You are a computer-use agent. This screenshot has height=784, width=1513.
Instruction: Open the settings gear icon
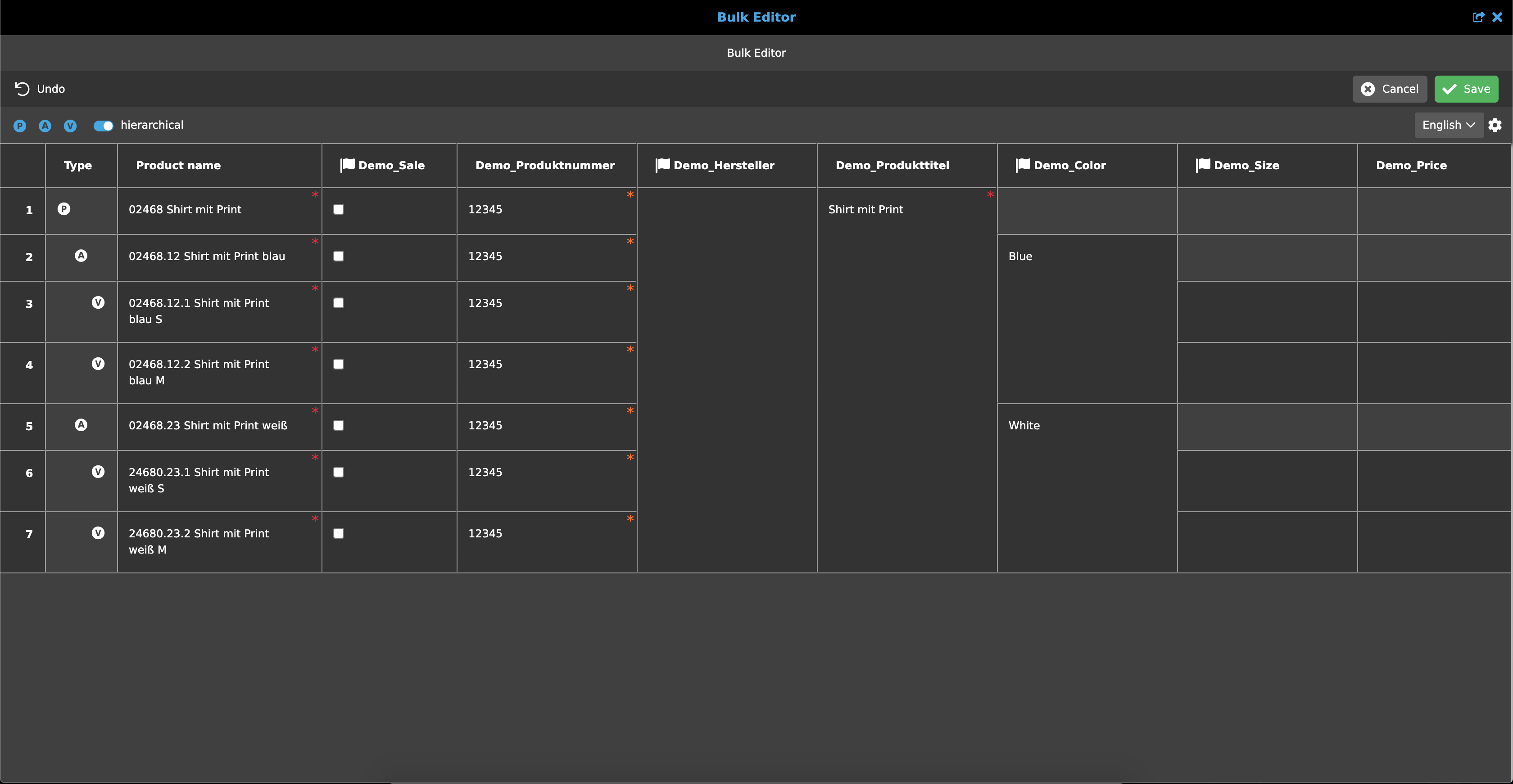pos(1495,125)
